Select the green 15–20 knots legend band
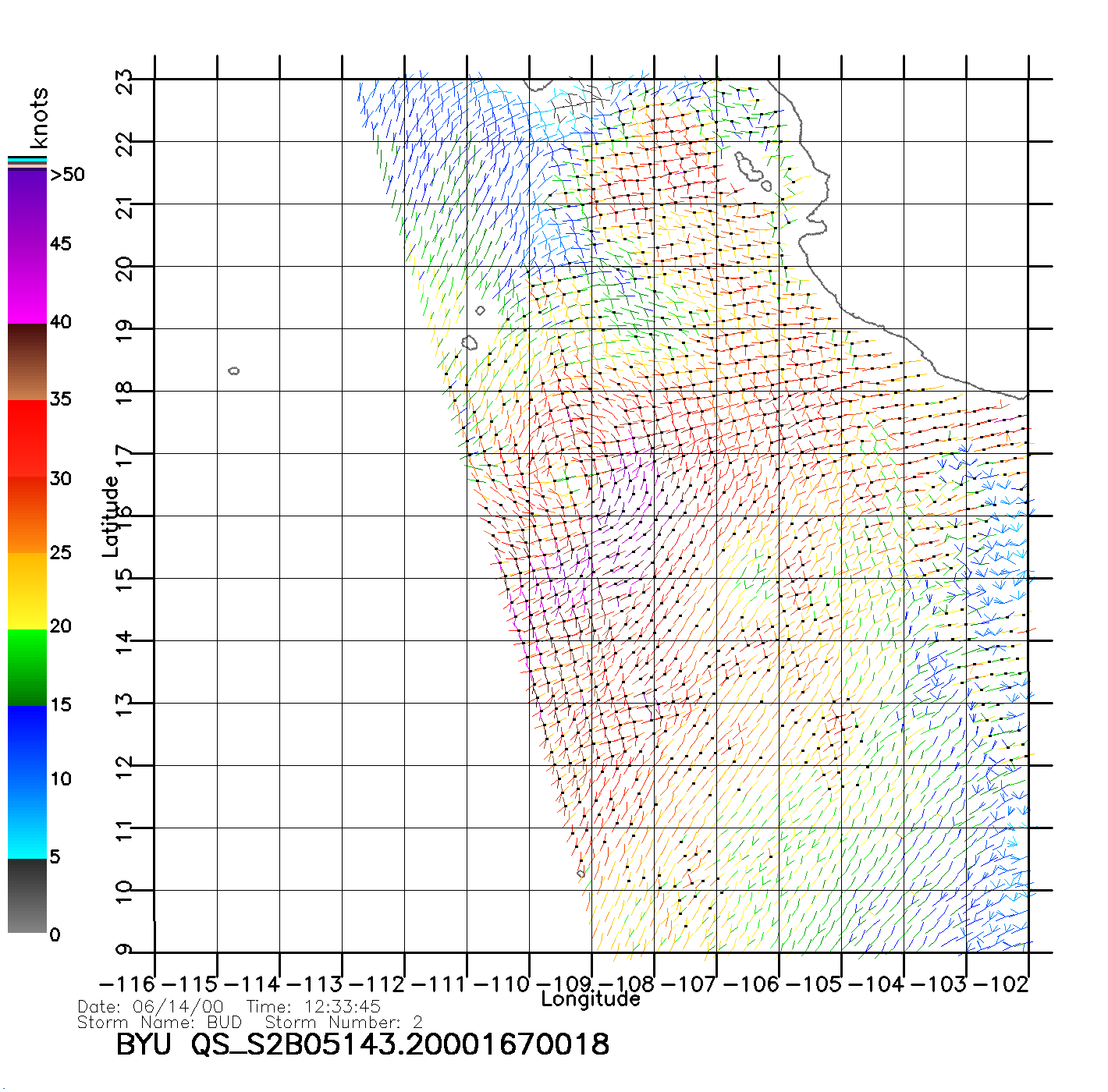The height and width of the screenshot is (1092, 1108). tap(27, 667)
